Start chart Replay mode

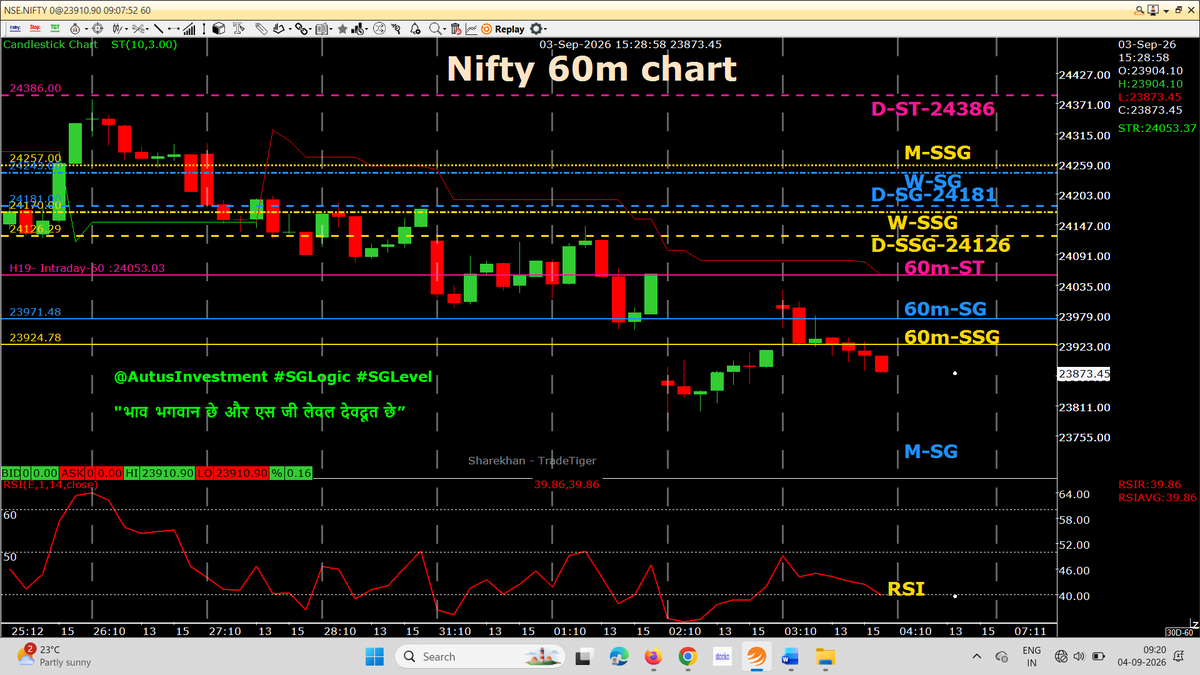(502, 29)
